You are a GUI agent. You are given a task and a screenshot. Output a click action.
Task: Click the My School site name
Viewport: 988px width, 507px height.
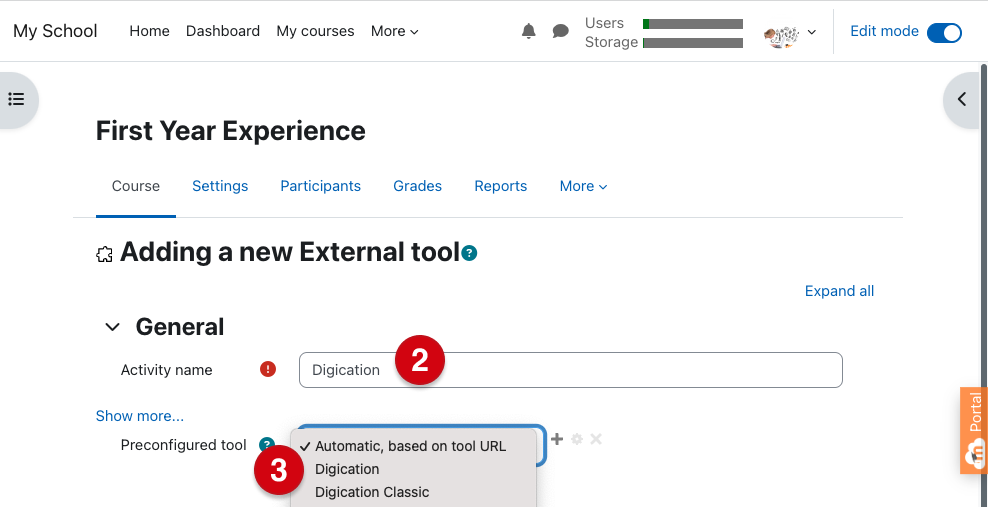55,31
